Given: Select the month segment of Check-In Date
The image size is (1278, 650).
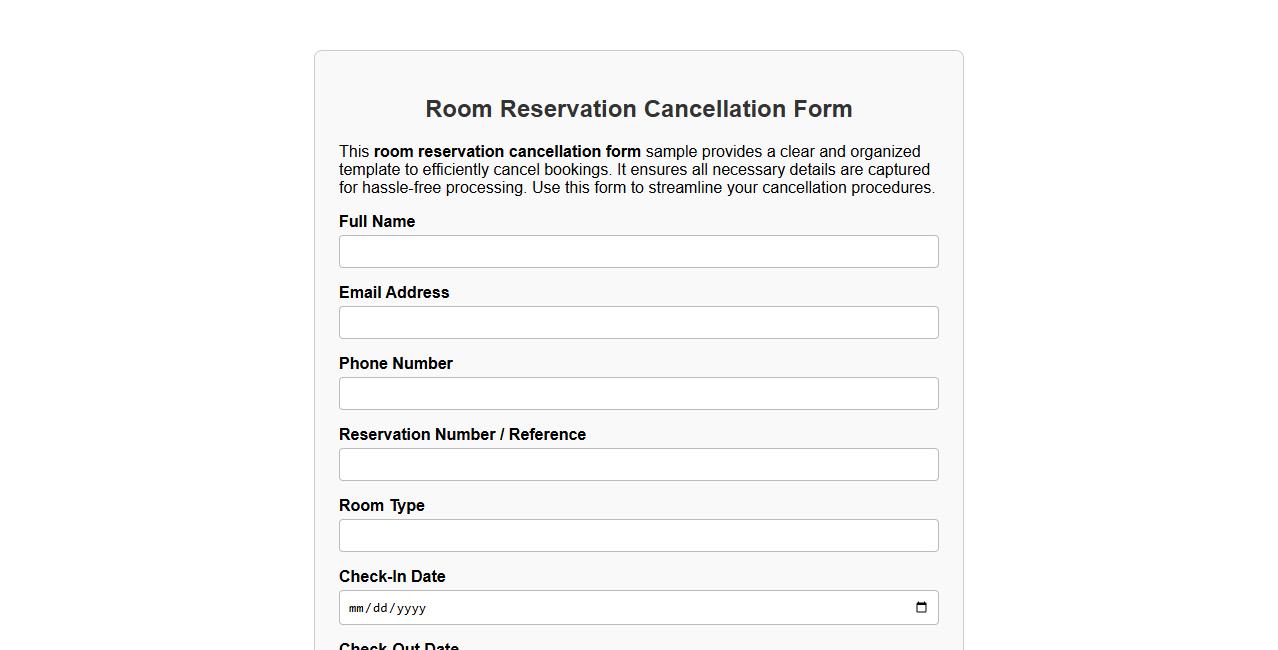Looking at the screenshot, I should [356, 607].
